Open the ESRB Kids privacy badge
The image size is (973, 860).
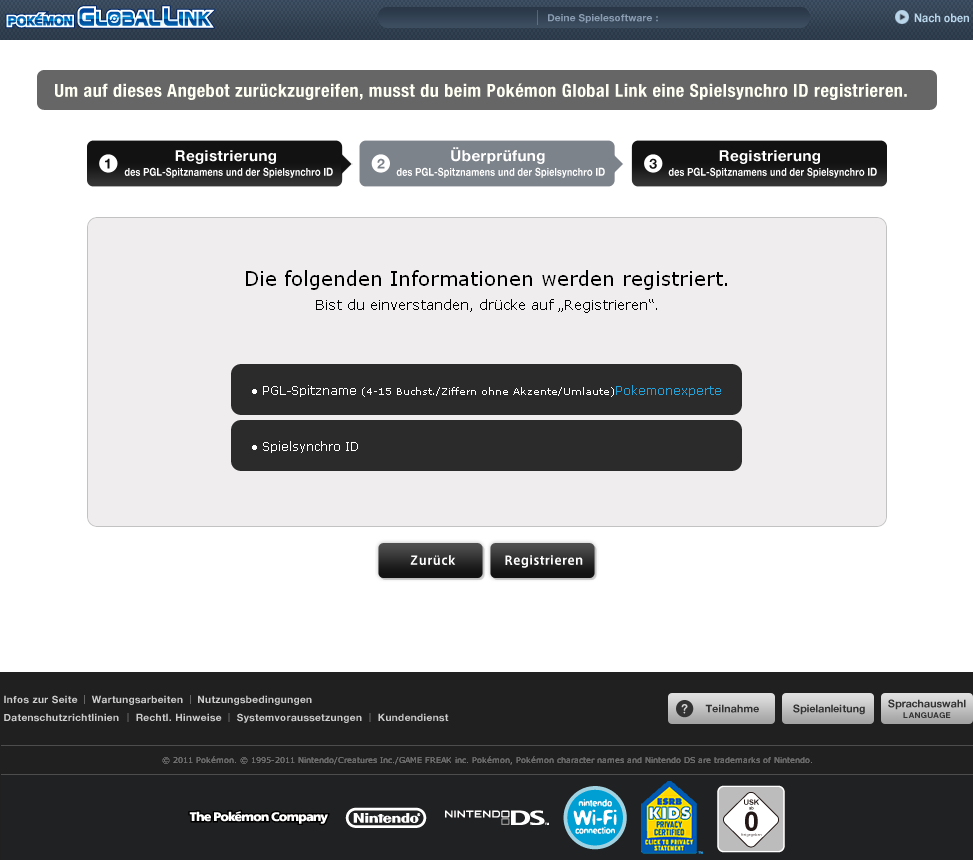[x=671, y=818]
